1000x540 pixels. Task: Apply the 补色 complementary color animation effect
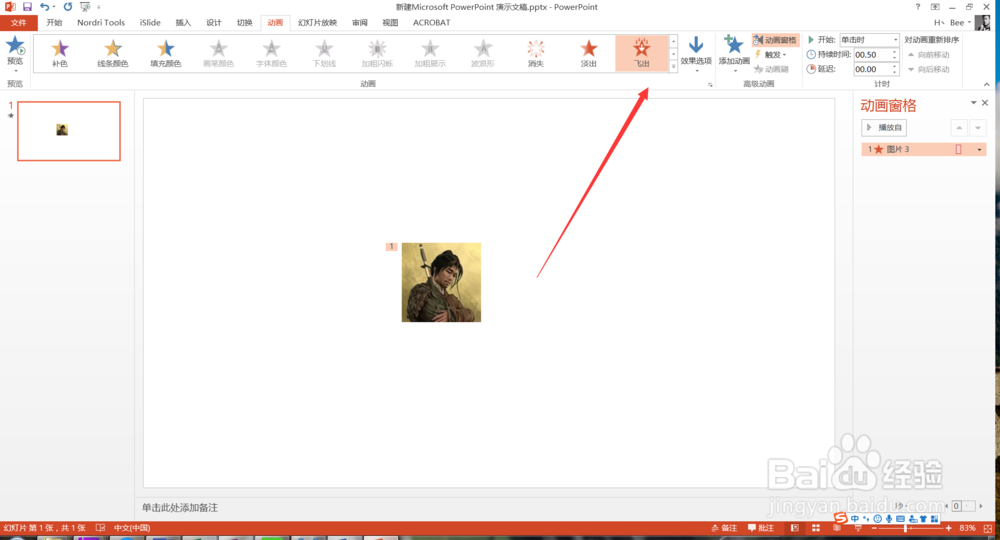(60, 53)
